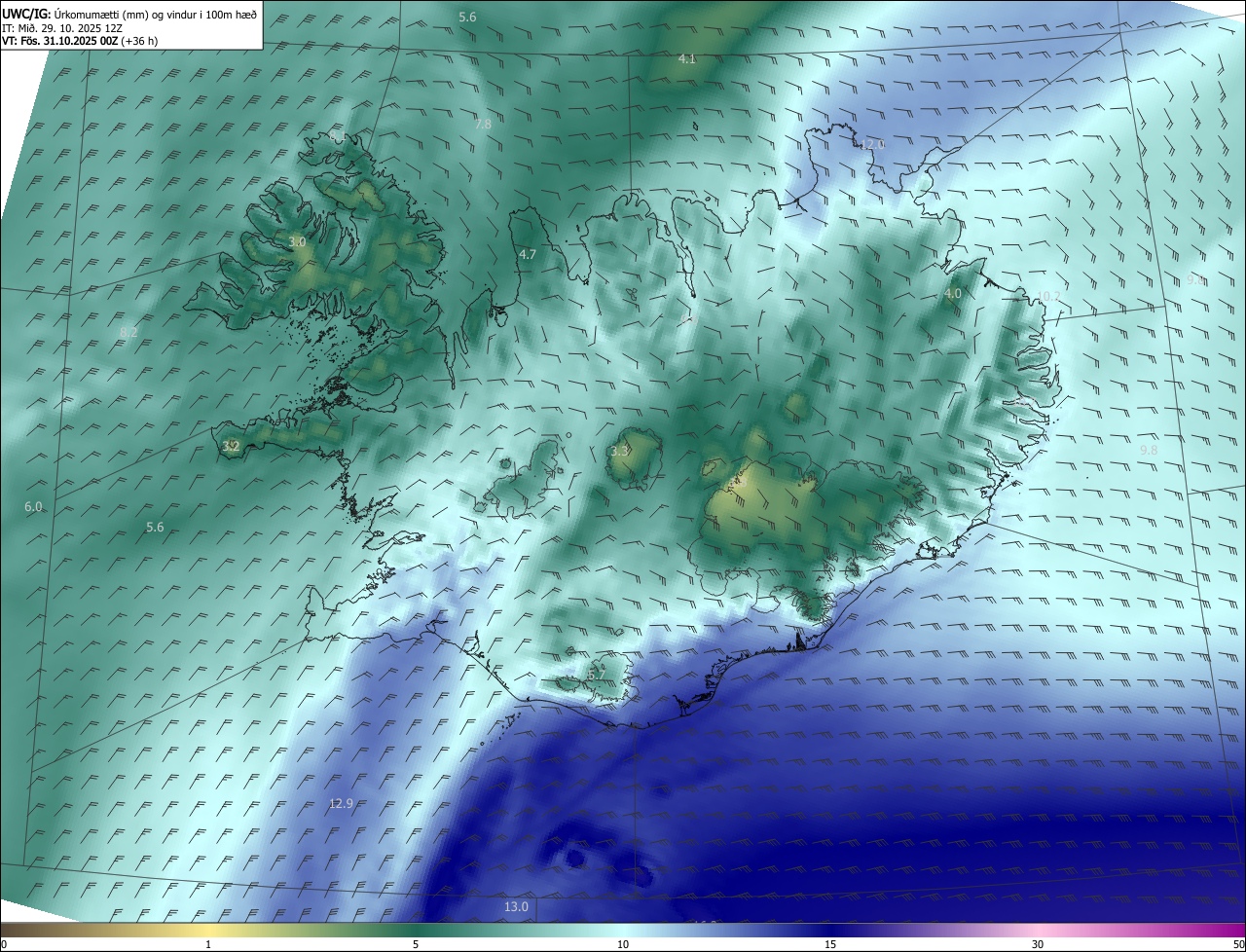Click the 12.9 value label on the map
The width and height of the screenshot is (1246, 952).
coord(341,804)
